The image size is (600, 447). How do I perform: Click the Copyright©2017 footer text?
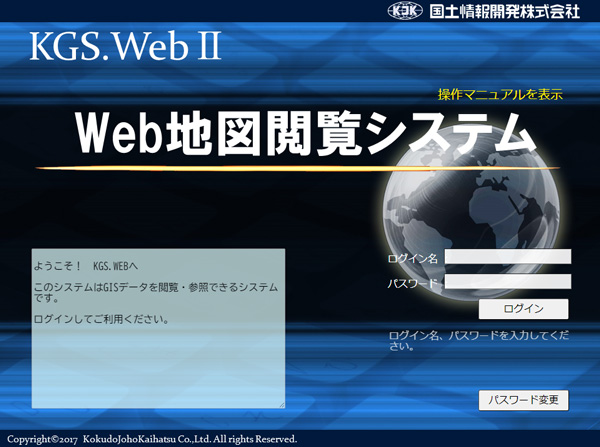[x=152, y=439]
